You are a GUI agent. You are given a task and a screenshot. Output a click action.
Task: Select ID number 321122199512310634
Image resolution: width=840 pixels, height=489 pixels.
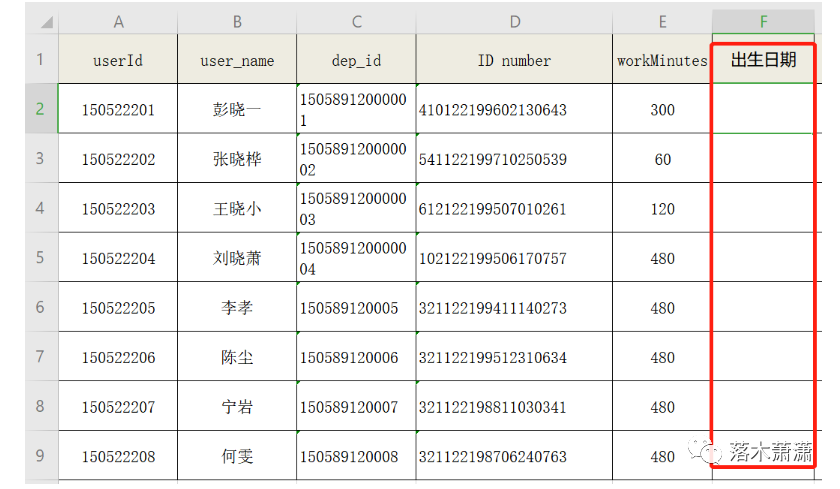point(514,357)
